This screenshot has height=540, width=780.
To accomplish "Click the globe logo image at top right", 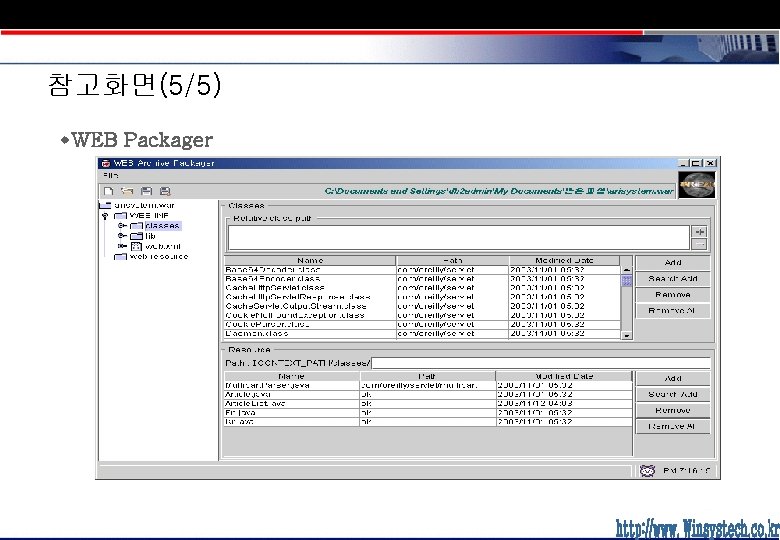I will [697, 185].
